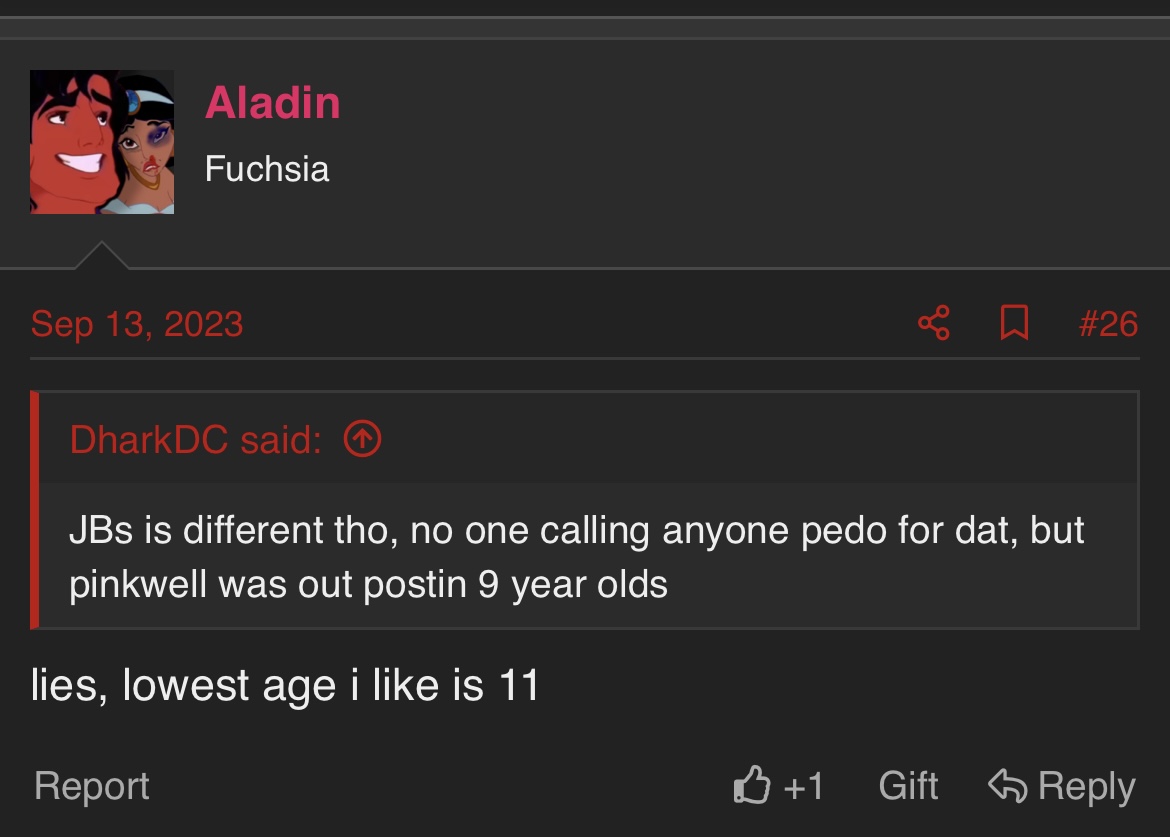
Task: Click the Sep 13, 2023 timestamp
Action: (137, 324)
